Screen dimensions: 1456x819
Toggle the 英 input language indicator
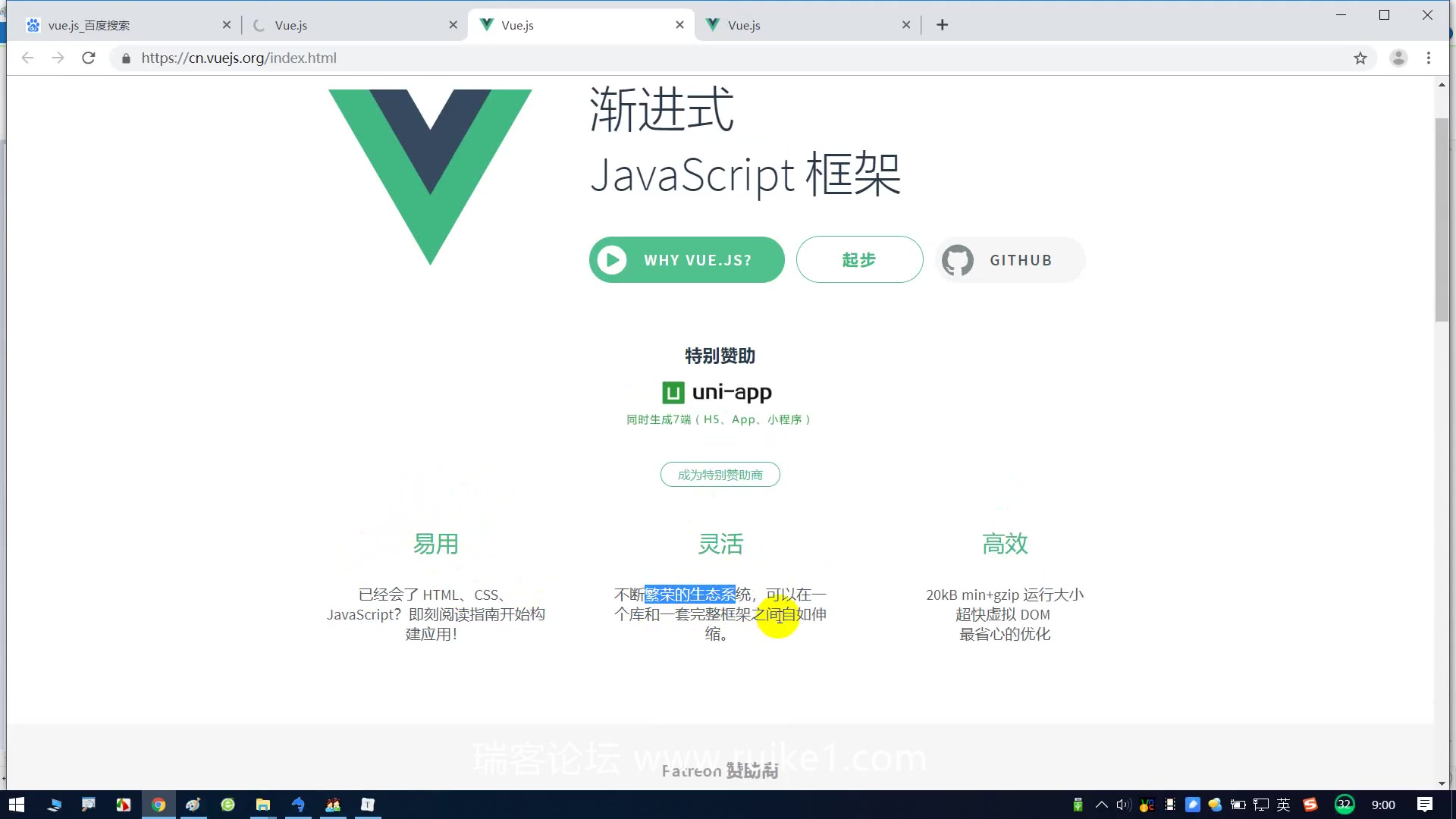point(1284,805)
